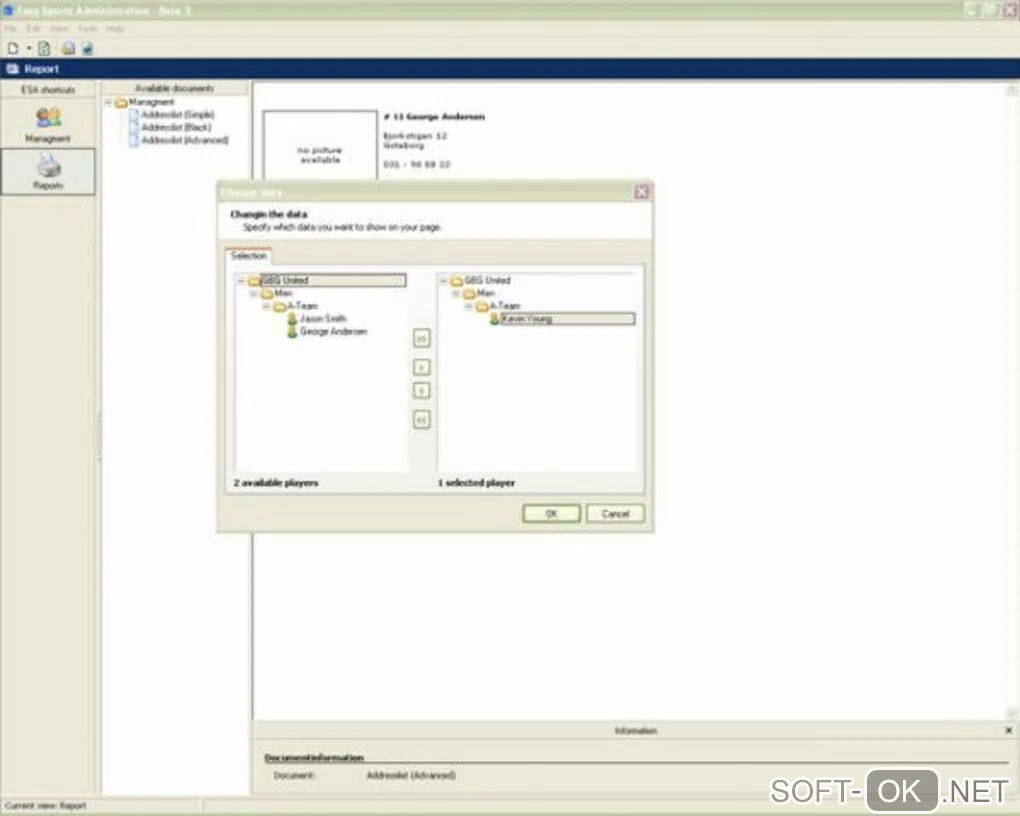Remove all players from selected (<<)

(422, 420)
